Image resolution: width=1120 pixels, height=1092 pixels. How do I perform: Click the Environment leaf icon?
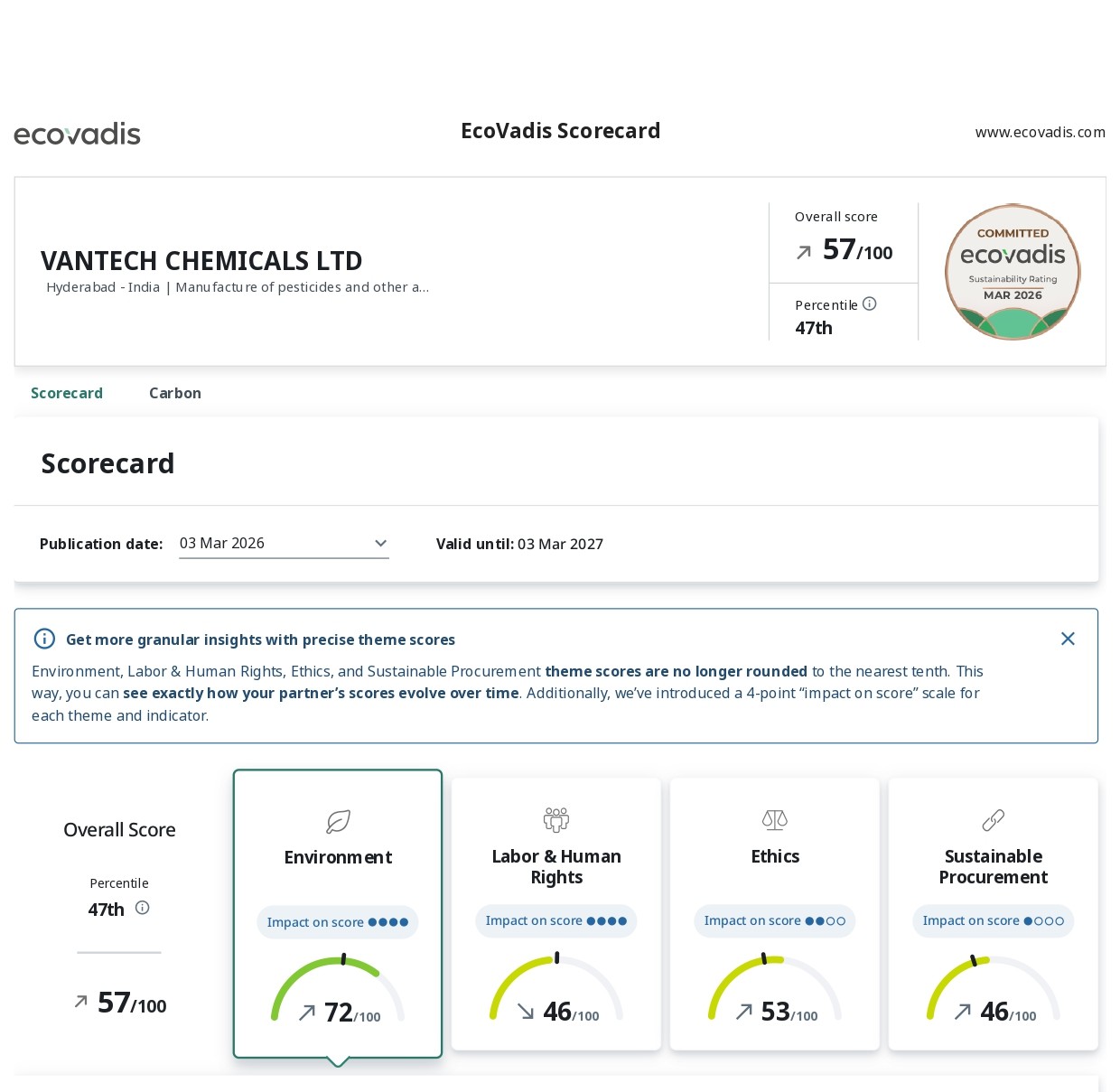point(338,822)
